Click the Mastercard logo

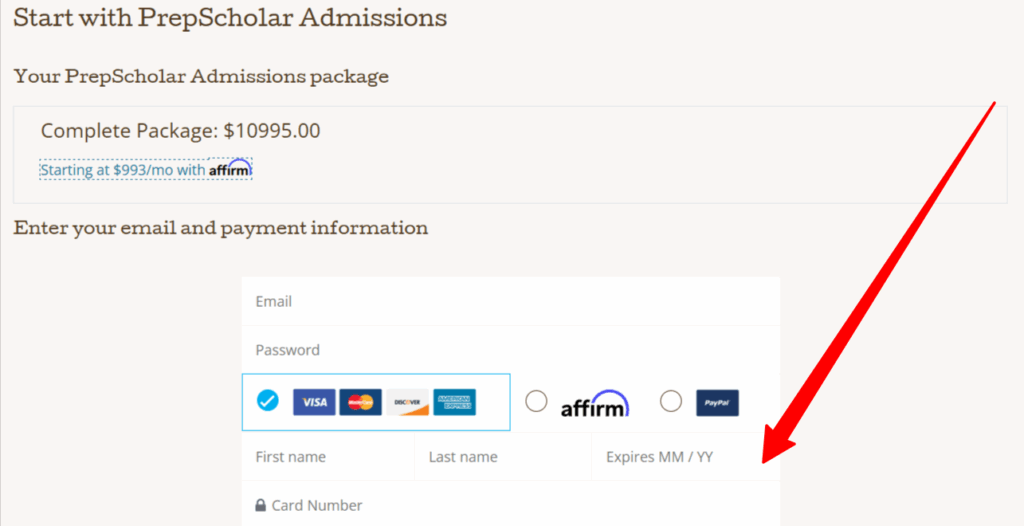point(360,402)
